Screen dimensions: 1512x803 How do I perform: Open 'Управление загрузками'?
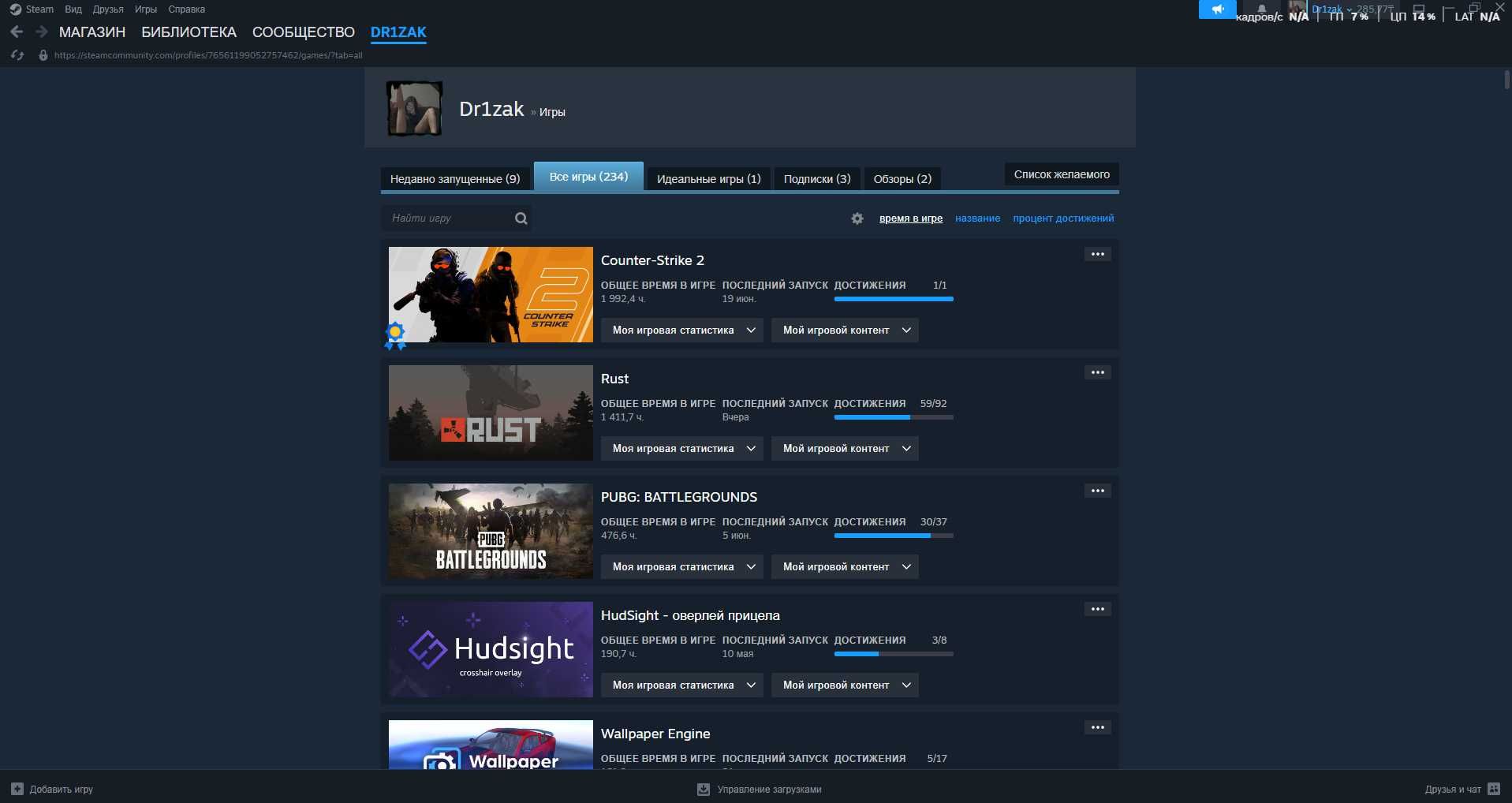pyautogui.click(x=769, y=790)
